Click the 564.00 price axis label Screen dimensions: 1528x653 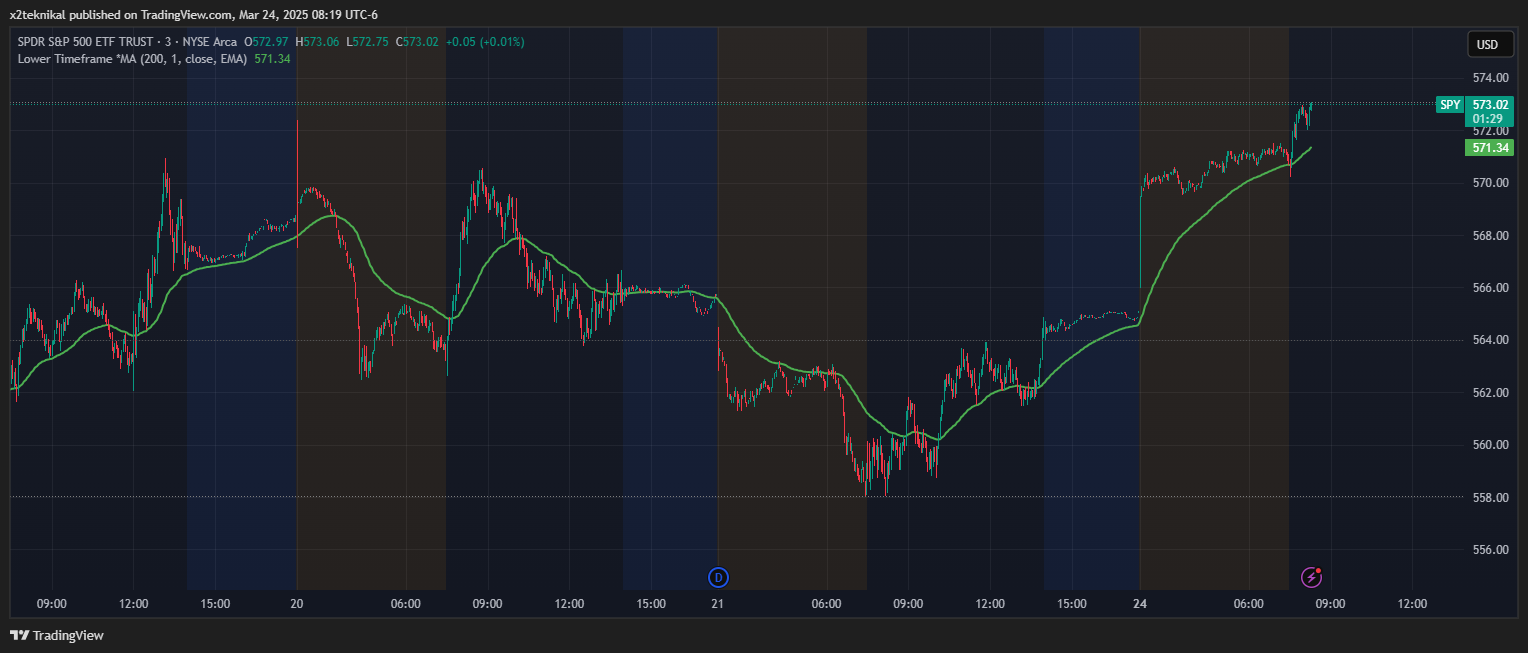pyautogui.click(x=1489, y=340)
